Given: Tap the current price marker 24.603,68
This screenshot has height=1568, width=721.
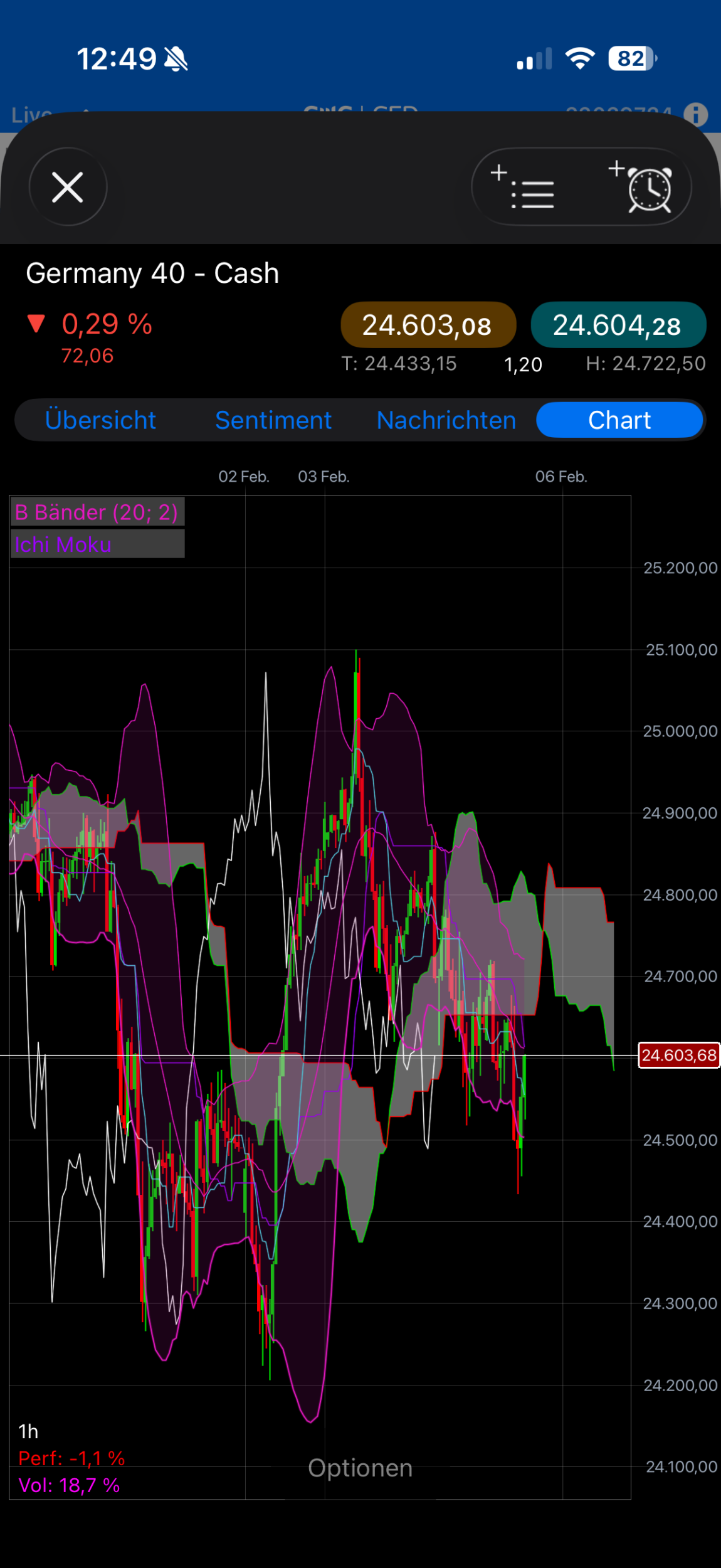Looking at the screenshot, I should tap(678, 1055).
